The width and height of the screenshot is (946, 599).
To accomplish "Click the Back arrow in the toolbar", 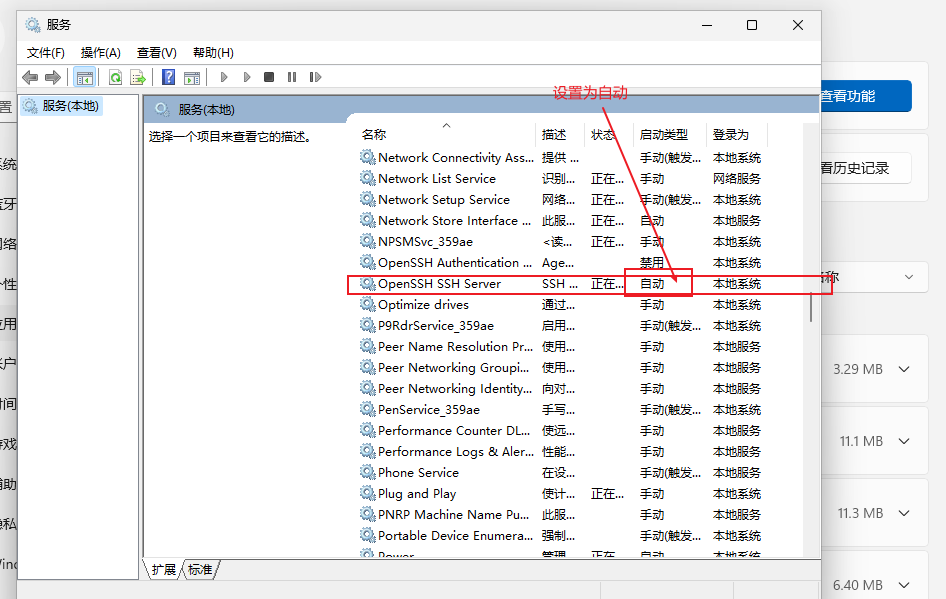I will 30,77.
